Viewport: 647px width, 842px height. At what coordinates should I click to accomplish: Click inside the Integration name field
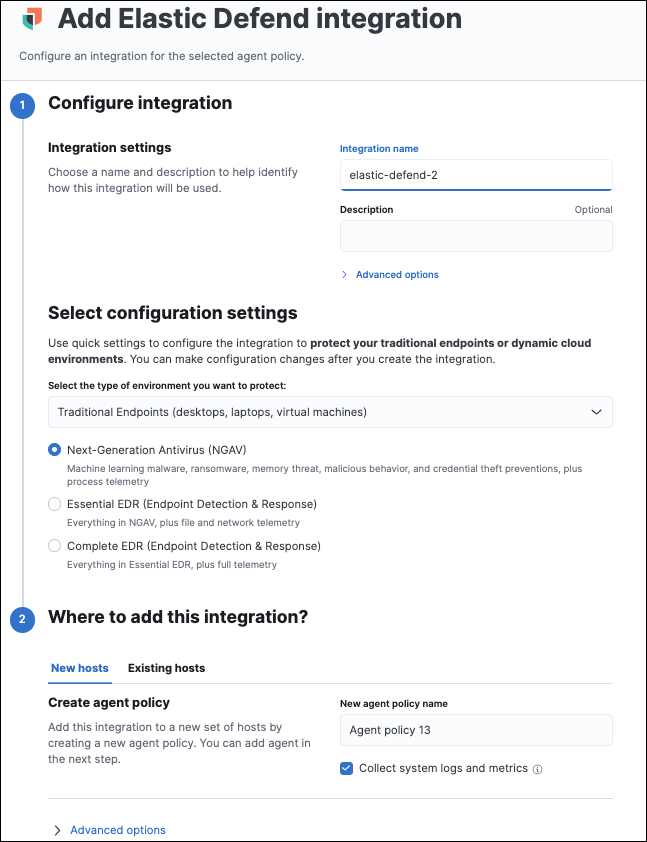(x=476, y=174)
